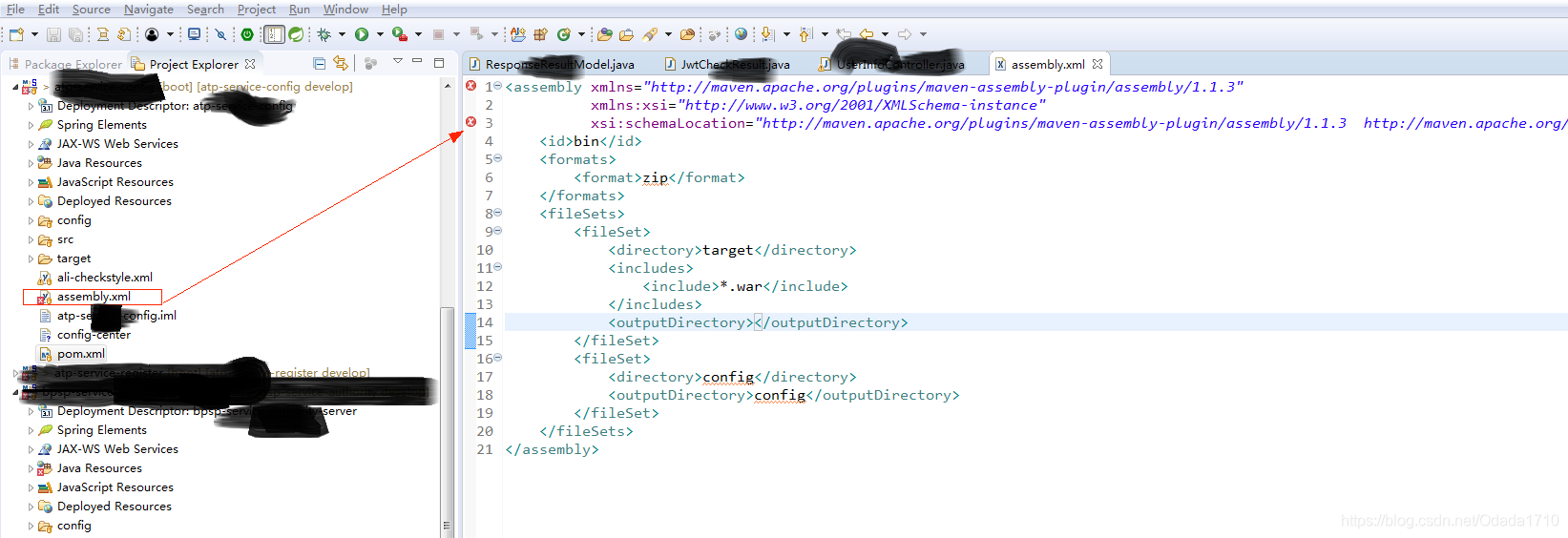Collapse the formats element on line 5

click(x=498, y=158)
